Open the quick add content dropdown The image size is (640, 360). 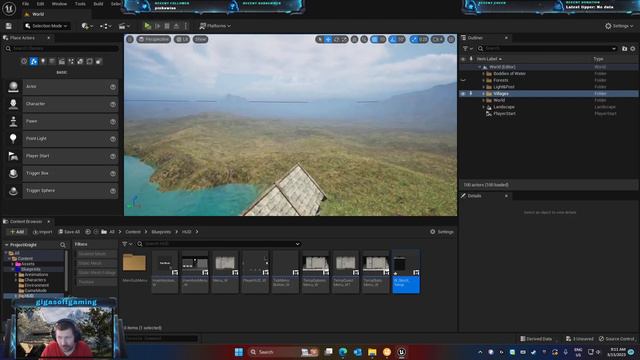87,26
